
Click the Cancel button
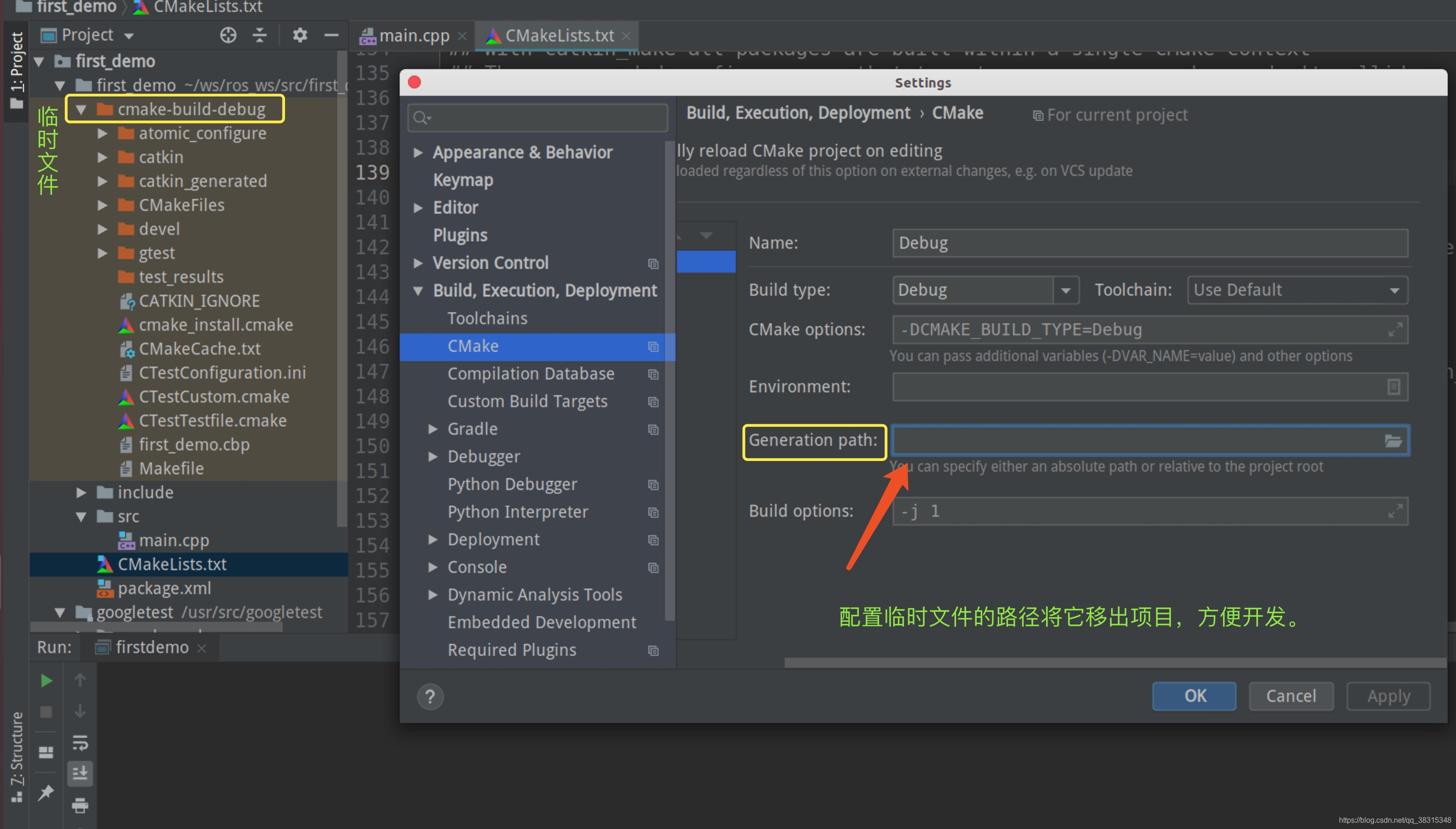(x=1290, y=696)
